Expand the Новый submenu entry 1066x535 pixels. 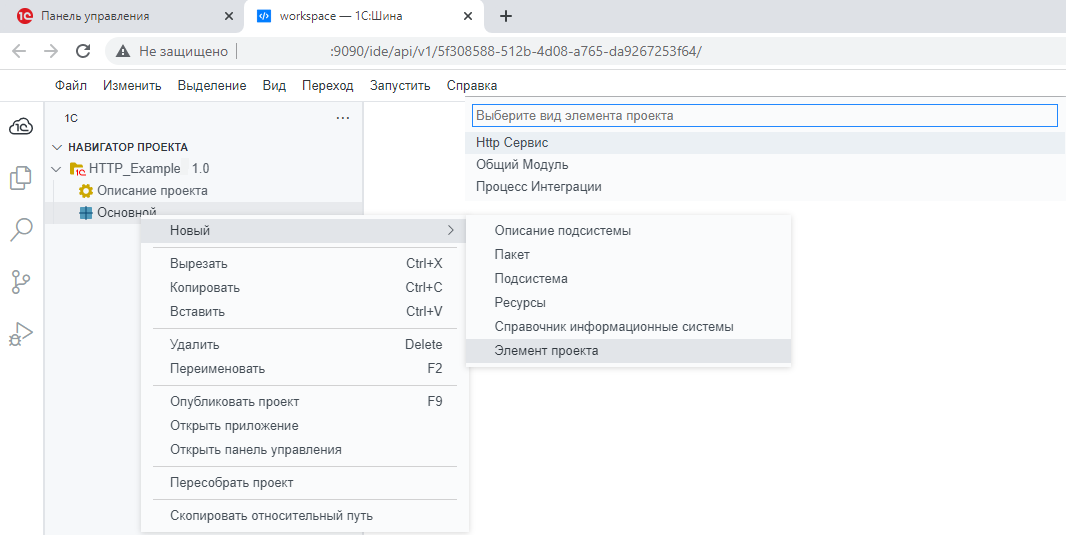pyautogui.click(x=305, y=231)
